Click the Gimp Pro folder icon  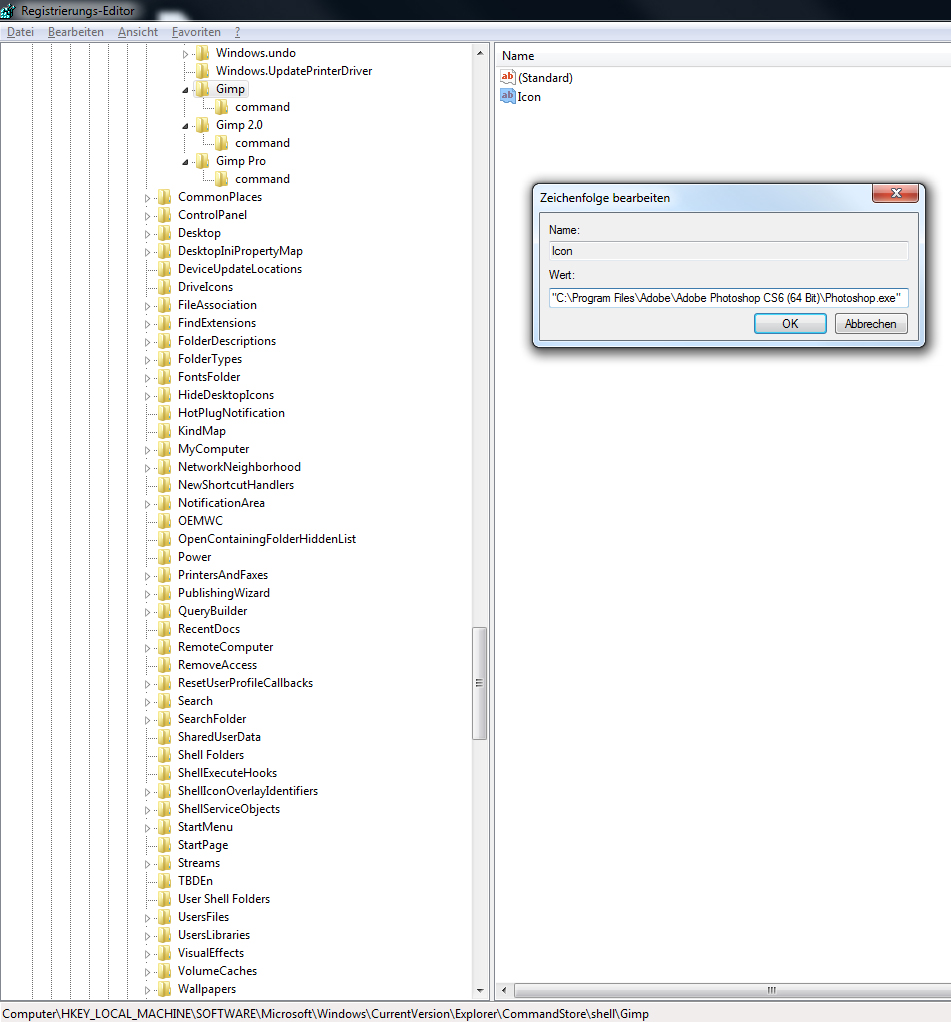(203, 160)
